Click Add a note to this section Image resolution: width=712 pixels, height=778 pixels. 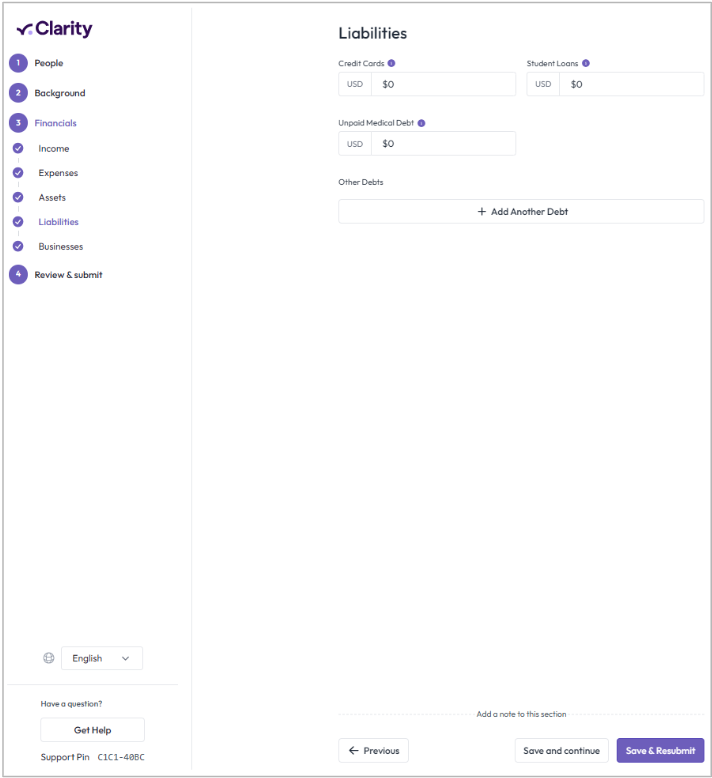[521, 714]
